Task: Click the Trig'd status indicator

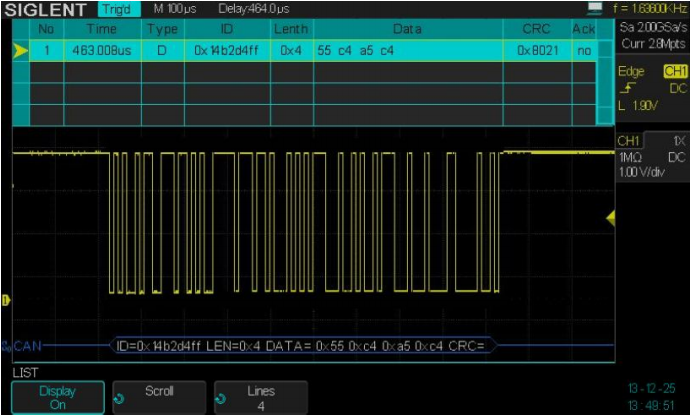Action: [117, 9]
